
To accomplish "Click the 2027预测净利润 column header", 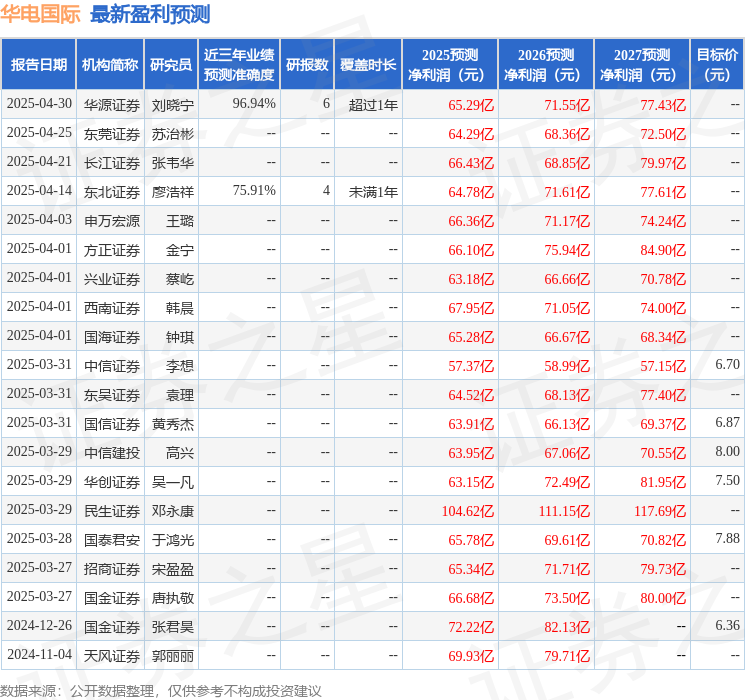I will [x=642, y=65].
